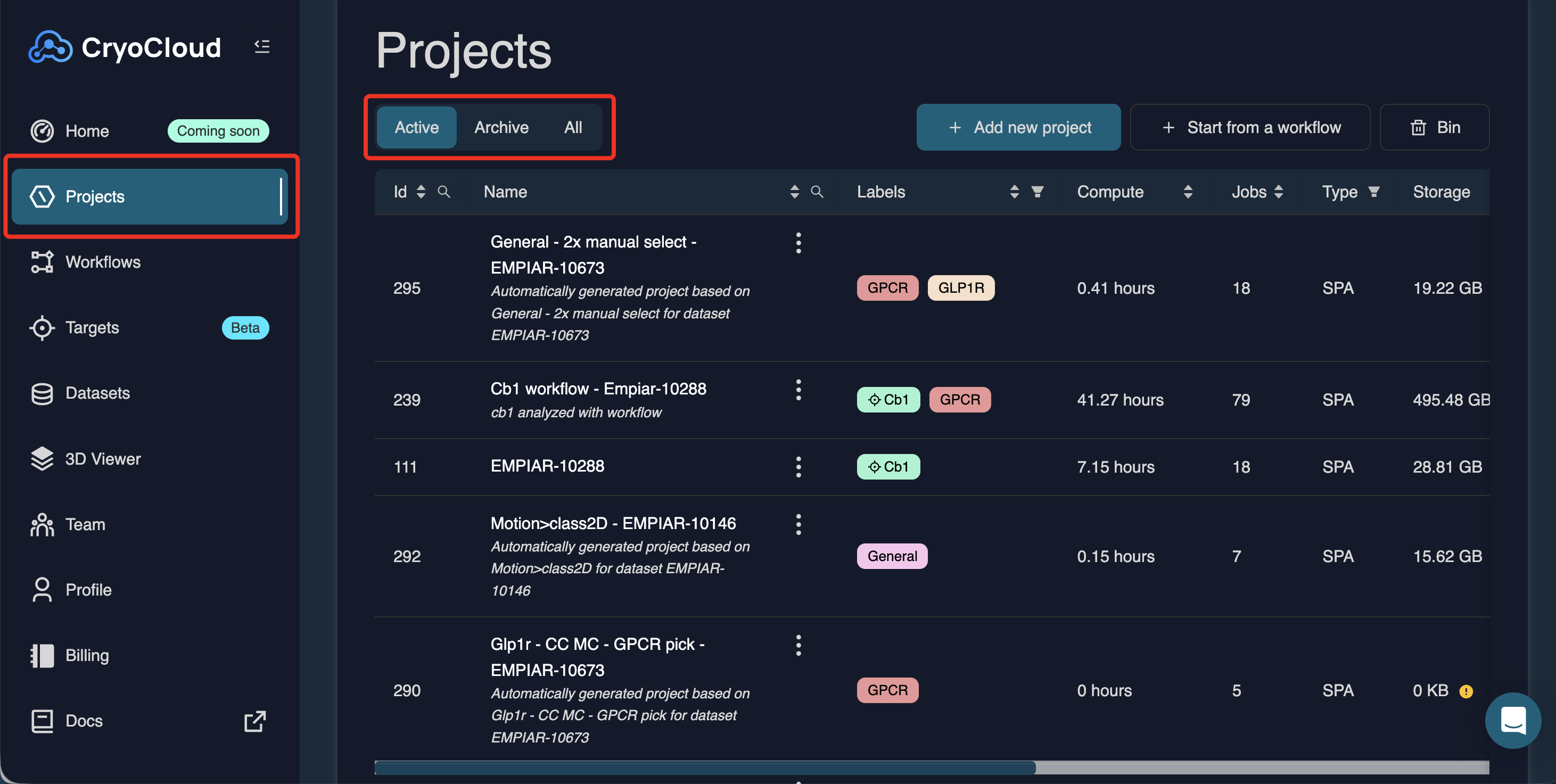The height and width of the screenshot is (784, 1556).
Task: Open more options for project 295
Action: tap(798, 243)
